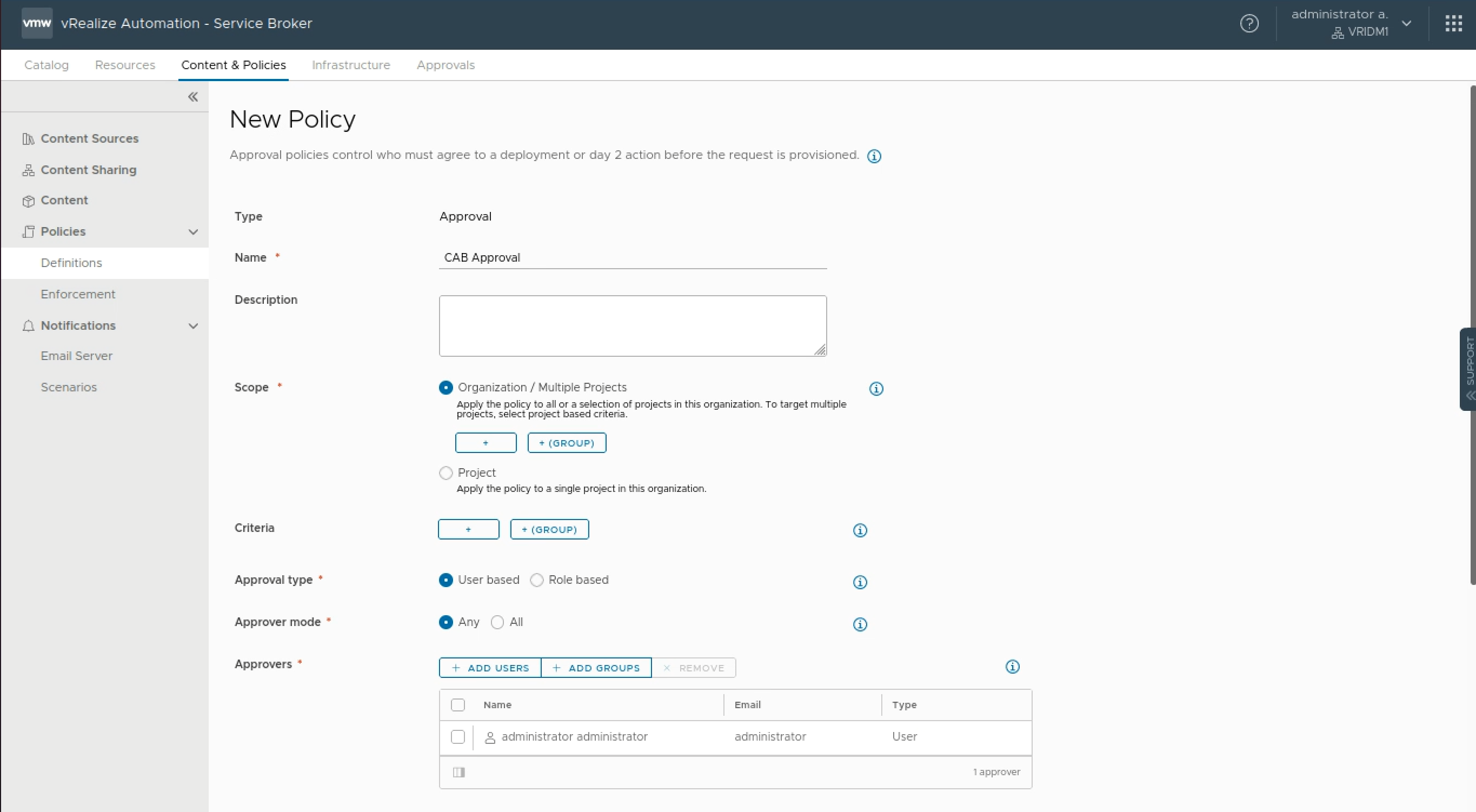This screenshot has width=1476, height=812.
Task: Open the help question mark icon
Action: coord(1249,23)
